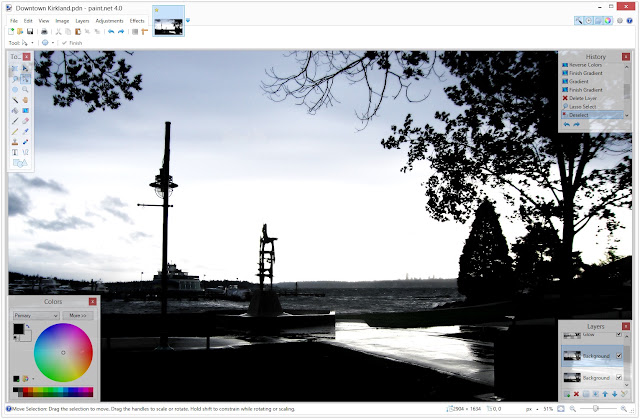640x419 pixels.
Task: Select the Ellipse Select tool
Action: [15, 89]
